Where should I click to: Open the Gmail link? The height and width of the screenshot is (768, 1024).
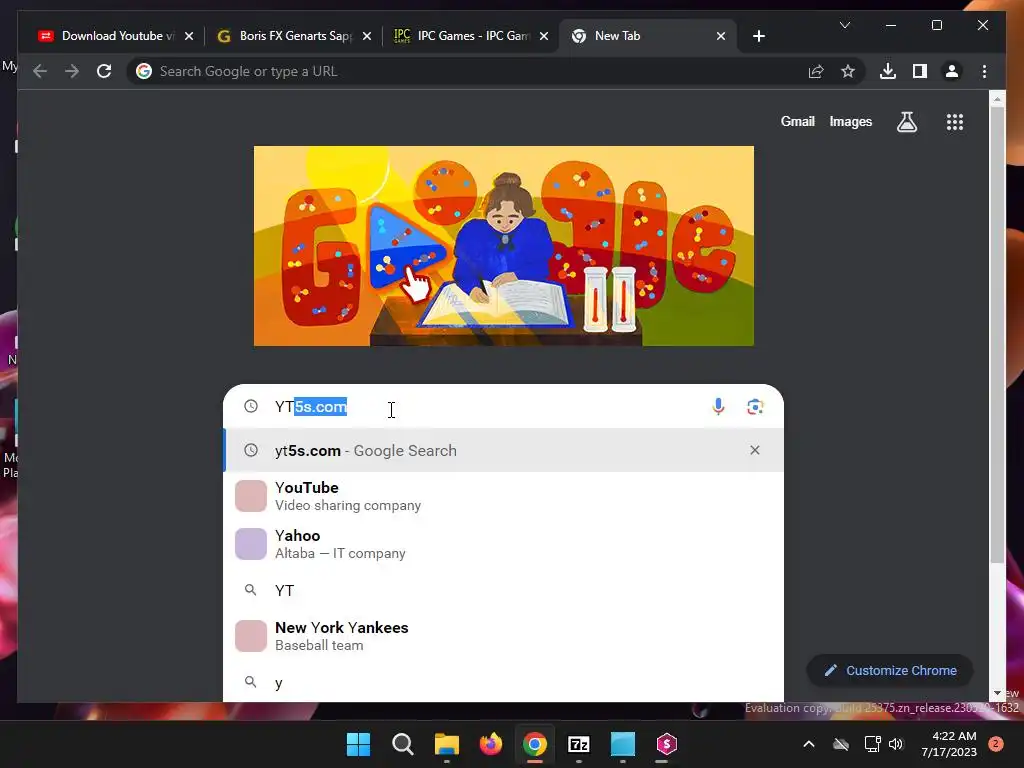click(x=797, y=121)
